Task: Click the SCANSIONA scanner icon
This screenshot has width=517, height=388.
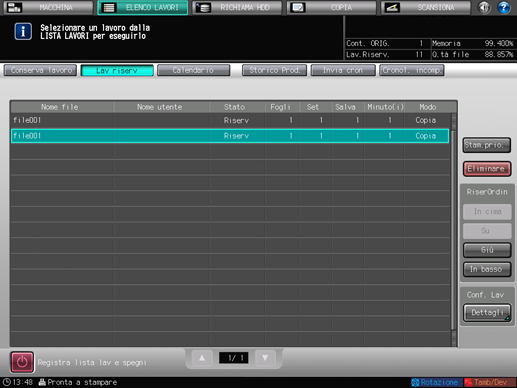Action: point(392,7)
